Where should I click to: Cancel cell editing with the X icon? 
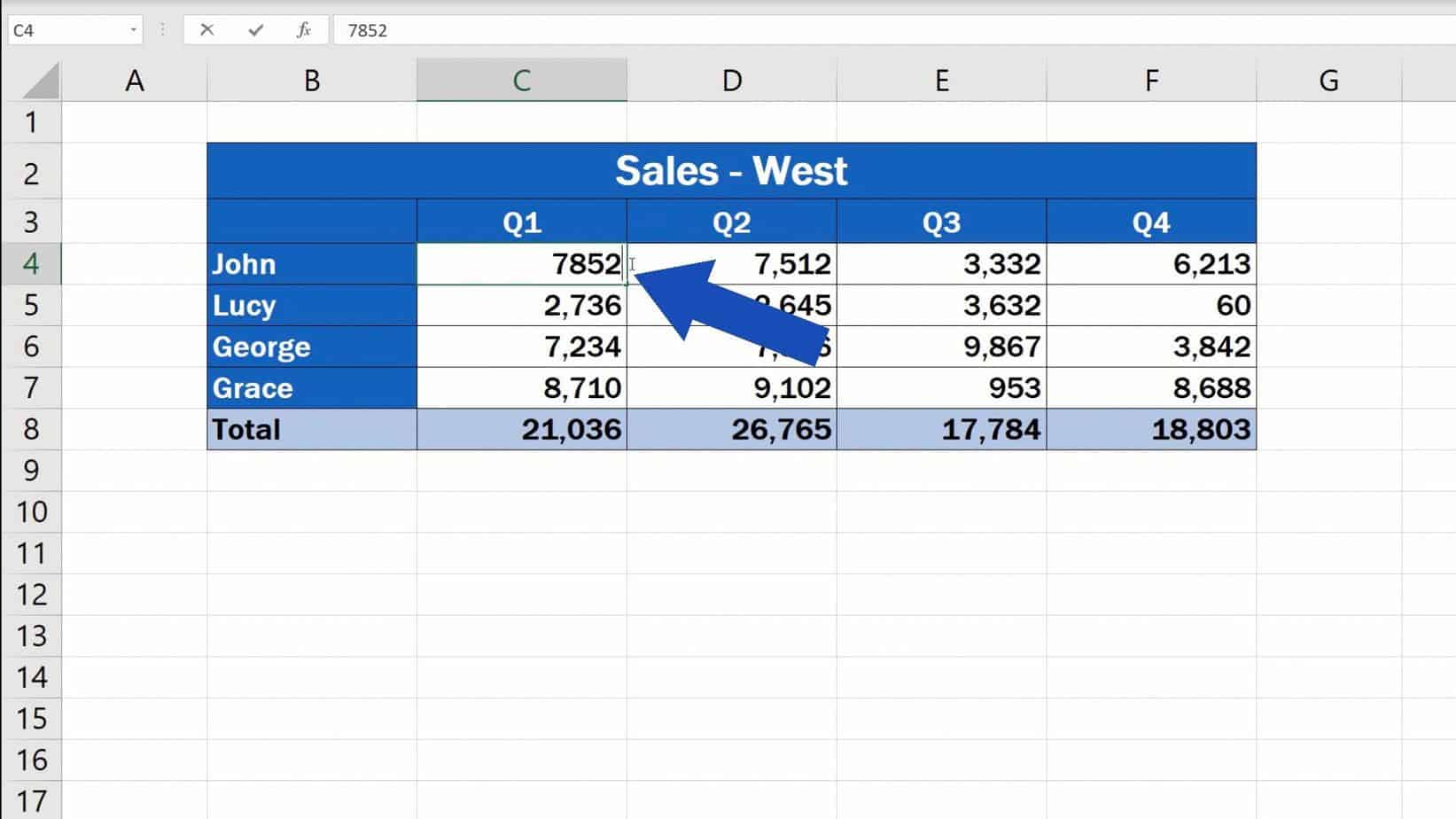pos(206,29)
